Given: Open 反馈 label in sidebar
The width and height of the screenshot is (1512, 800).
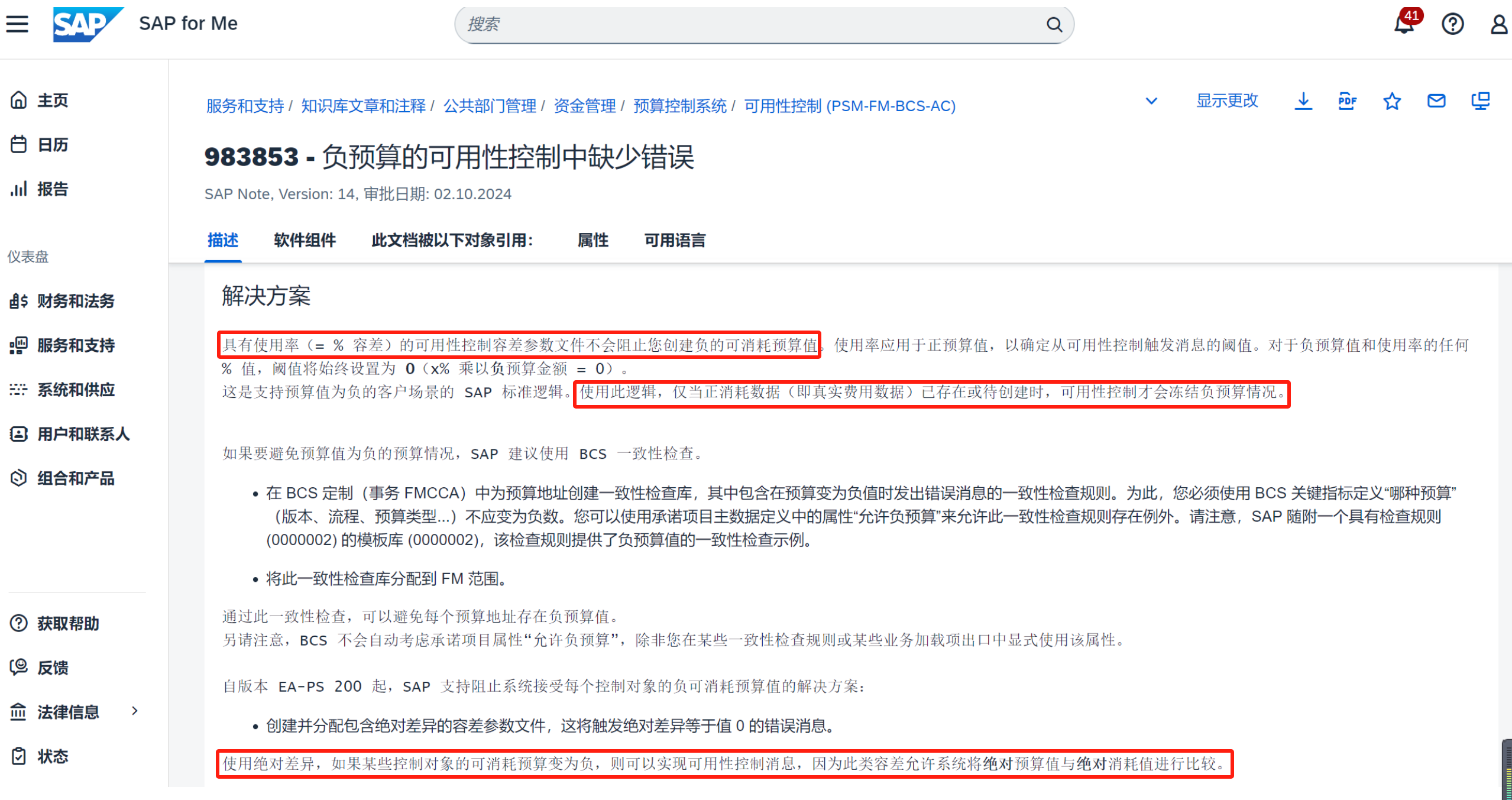Looking at the screenshot, I should click(53, 668).
